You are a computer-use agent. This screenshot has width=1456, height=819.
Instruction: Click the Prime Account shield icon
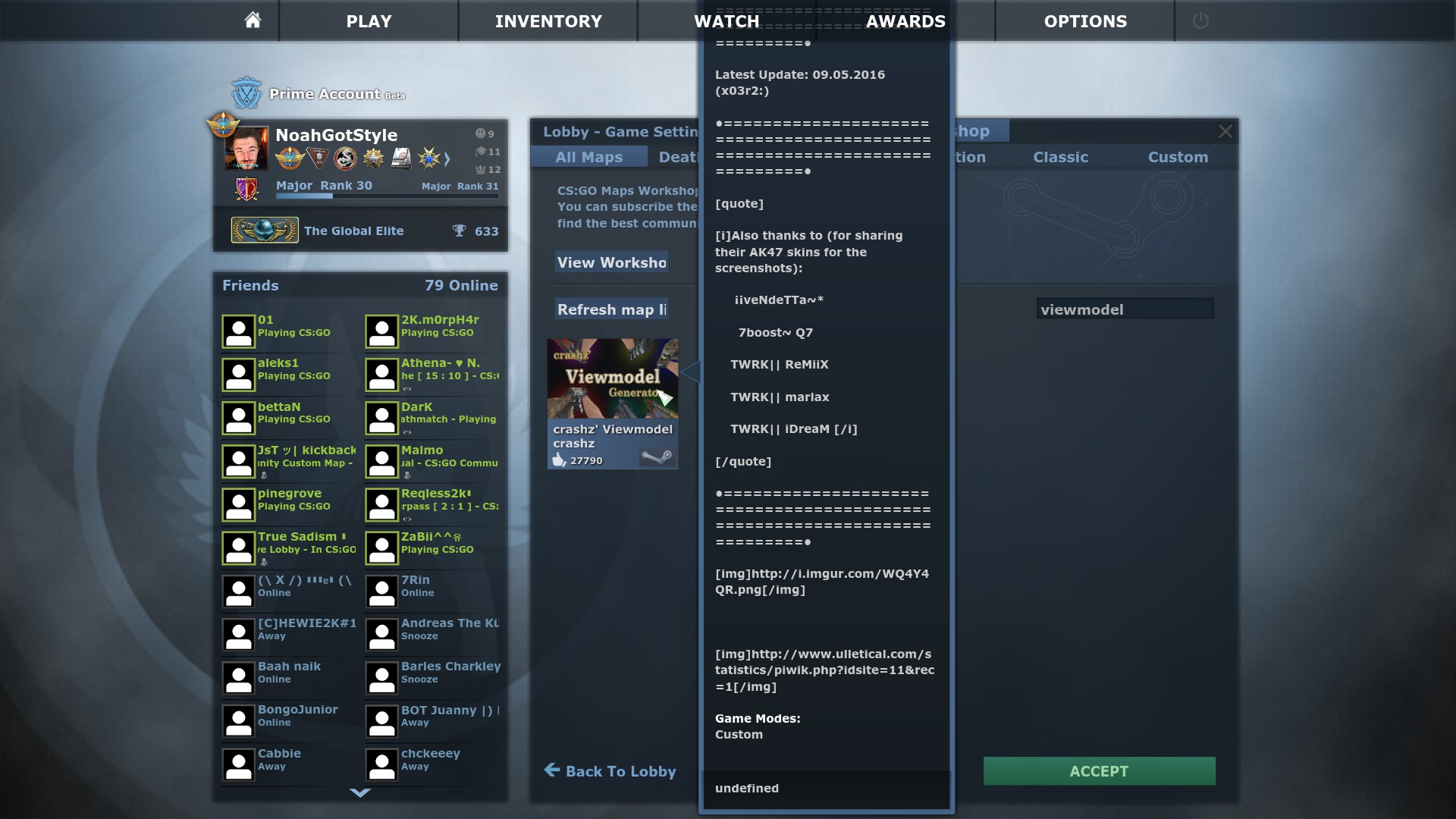pos(246,93)
